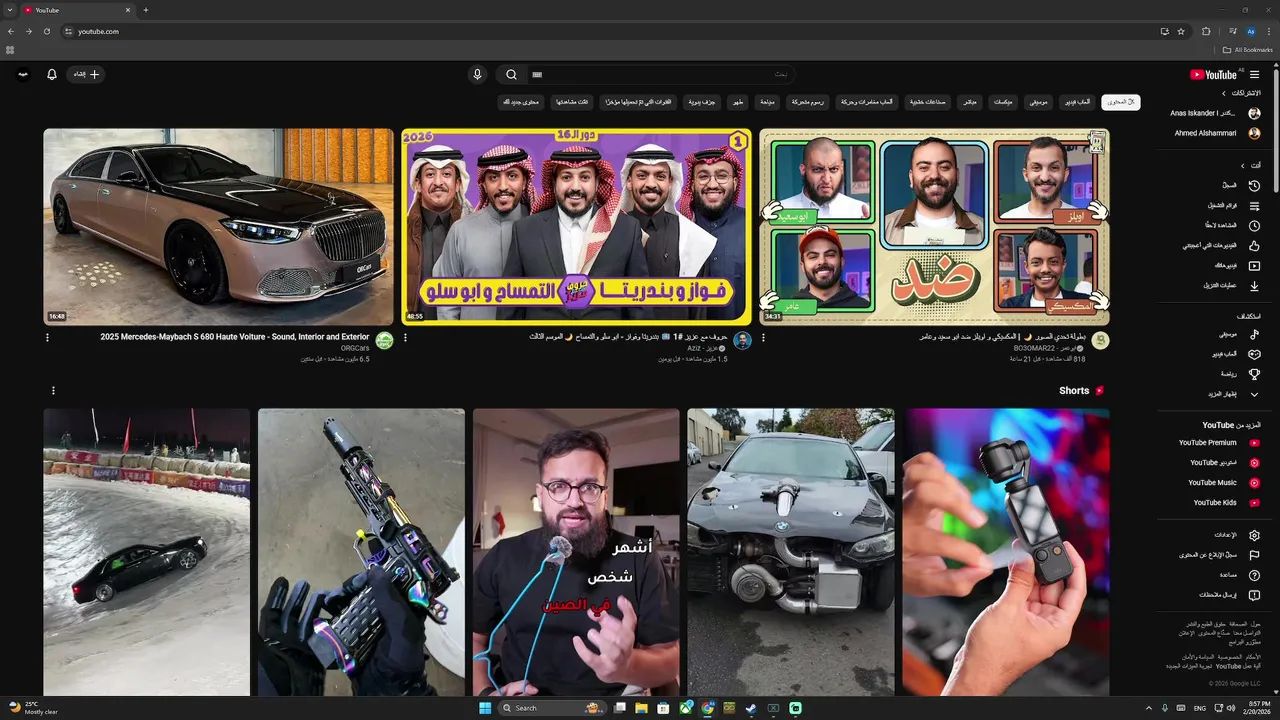The image size is (1280, 720).
Task: Show hidden system tray icons
Action: 1147,708
